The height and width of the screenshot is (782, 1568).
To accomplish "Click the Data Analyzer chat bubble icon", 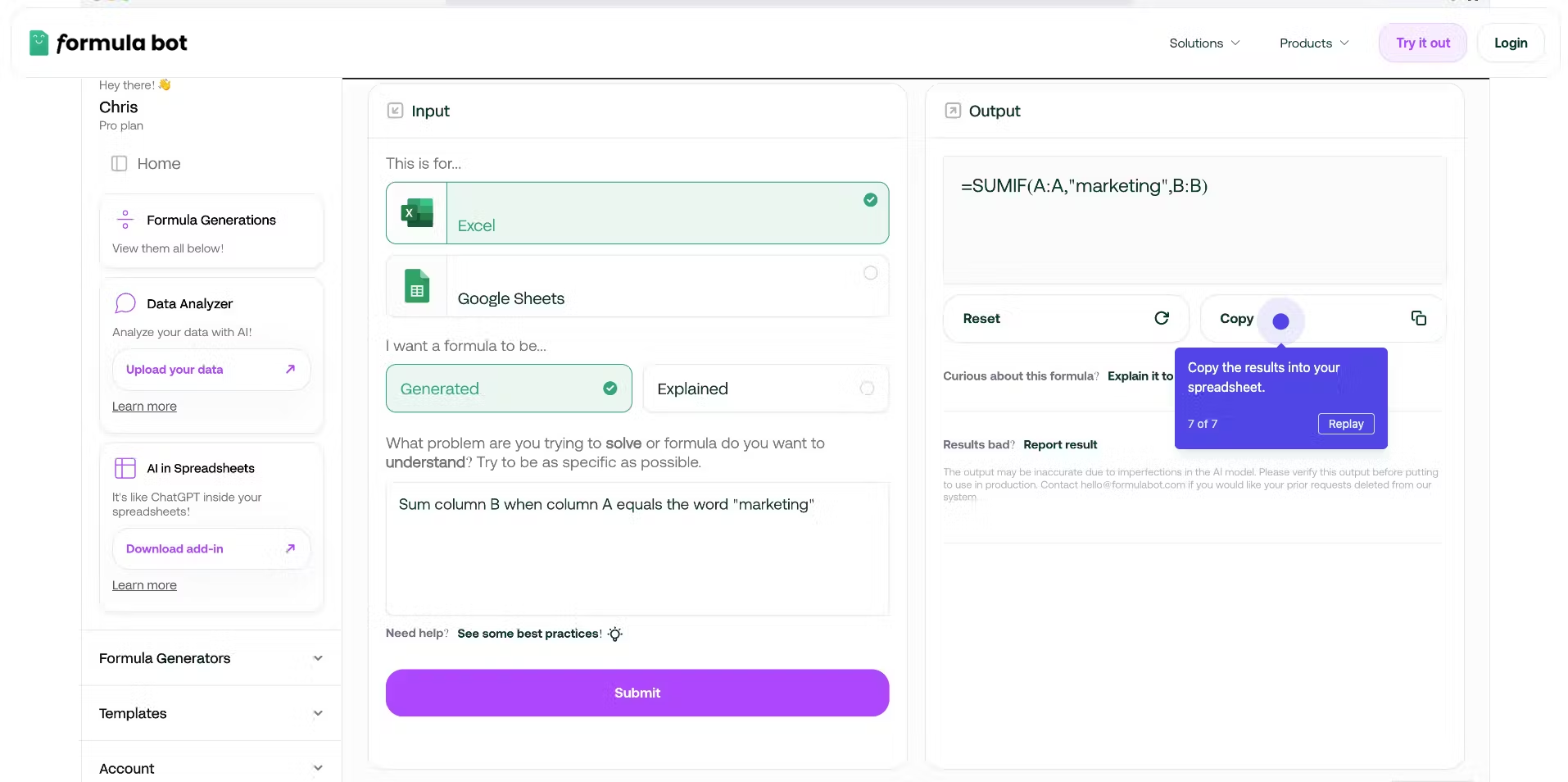I will [125, 304].
